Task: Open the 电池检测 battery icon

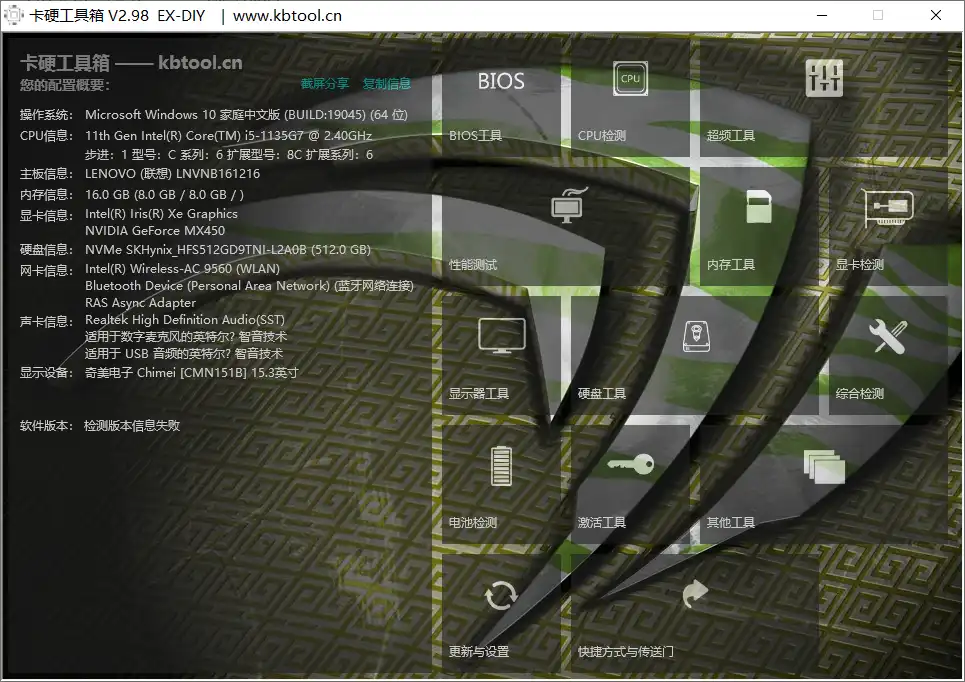Action: tap(501, 465)
